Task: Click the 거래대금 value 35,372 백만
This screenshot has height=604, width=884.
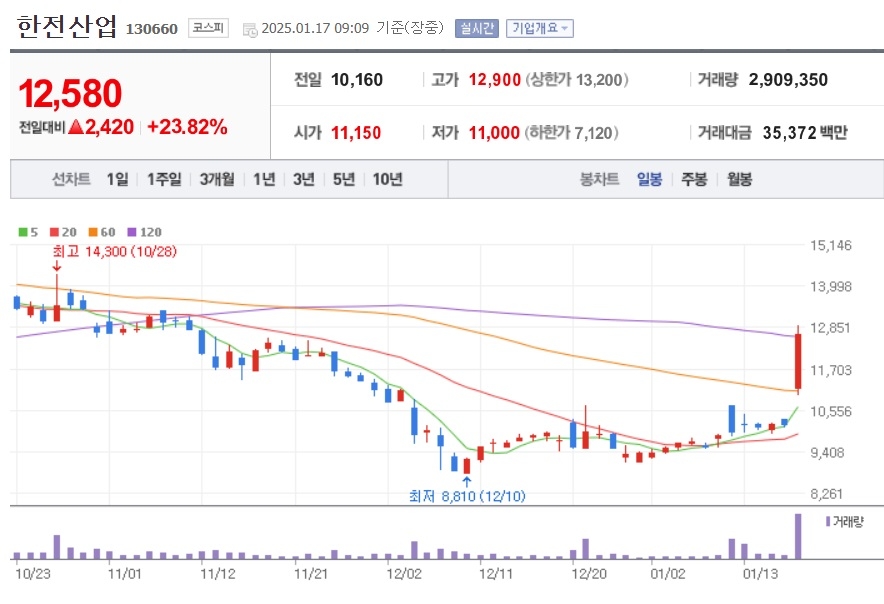Action: [x=805, y=133]
